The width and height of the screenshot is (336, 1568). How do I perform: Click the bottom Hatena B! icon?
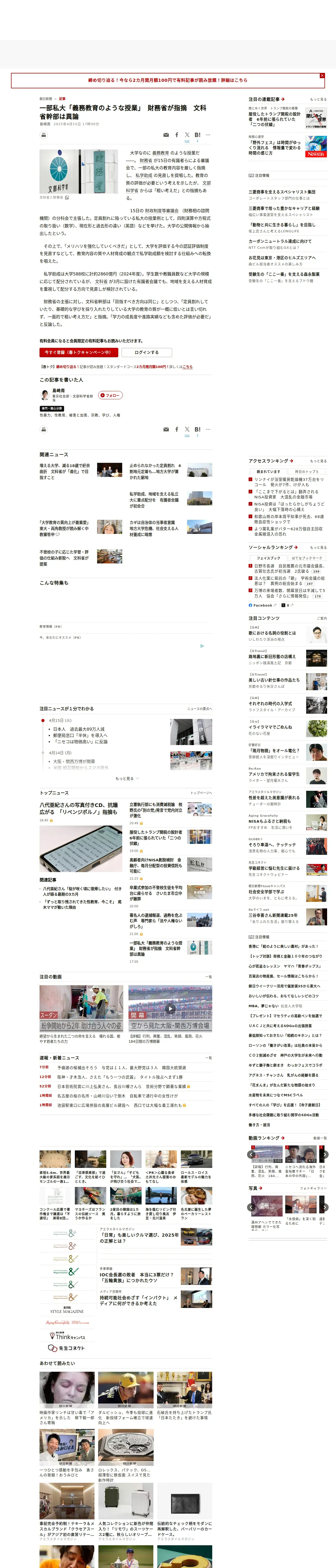pos(198,429)
